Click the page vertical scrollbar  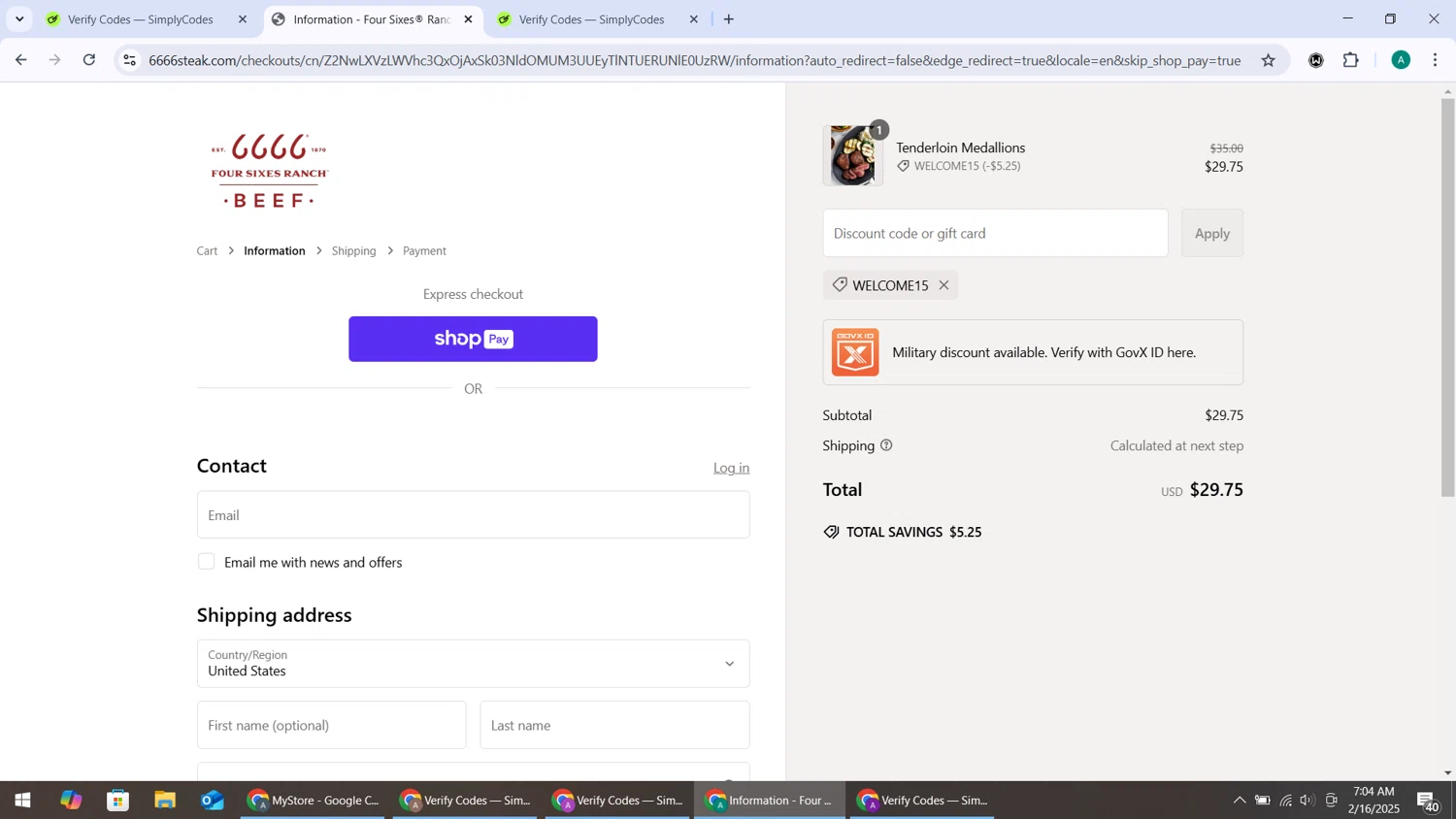1447,297
